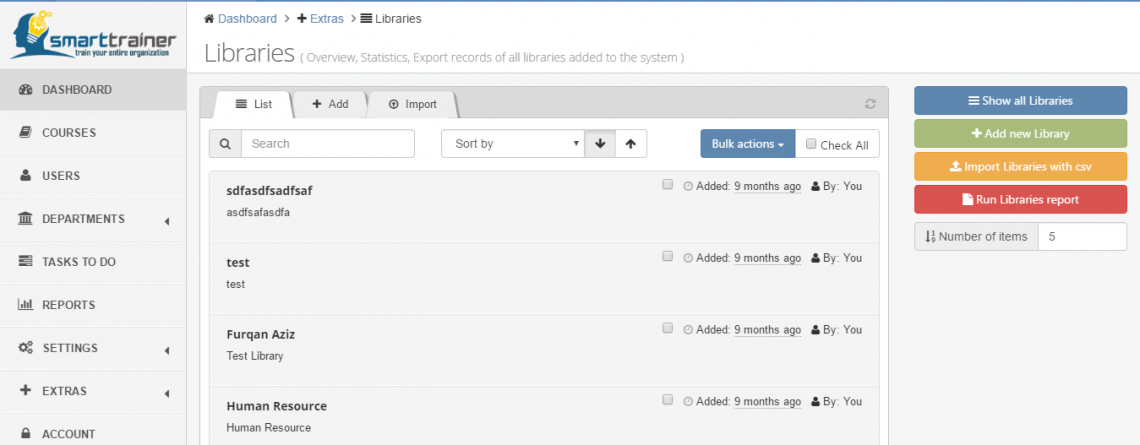Click the Number of items field
The image size is (1140, 445).
pos(1082,237)
